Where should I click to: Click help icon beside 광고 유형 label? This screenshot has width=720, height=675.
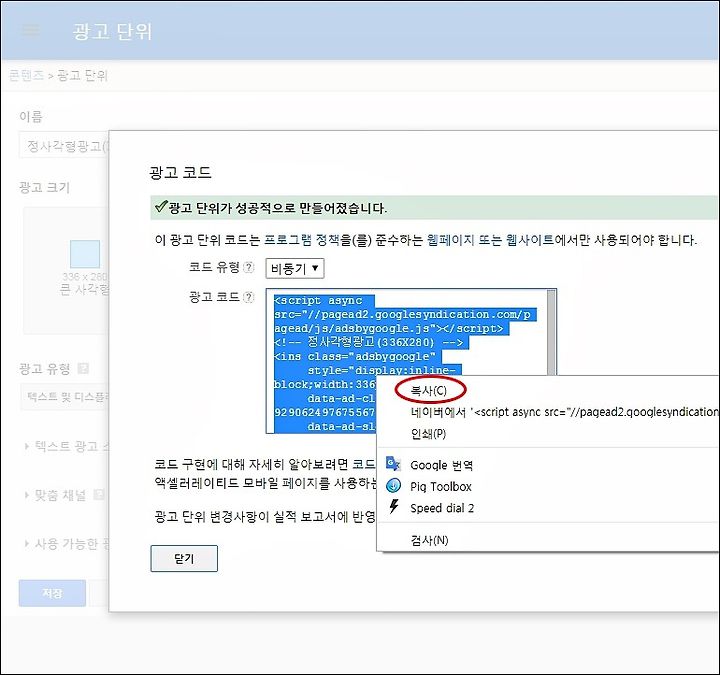[x=83, y=368]
